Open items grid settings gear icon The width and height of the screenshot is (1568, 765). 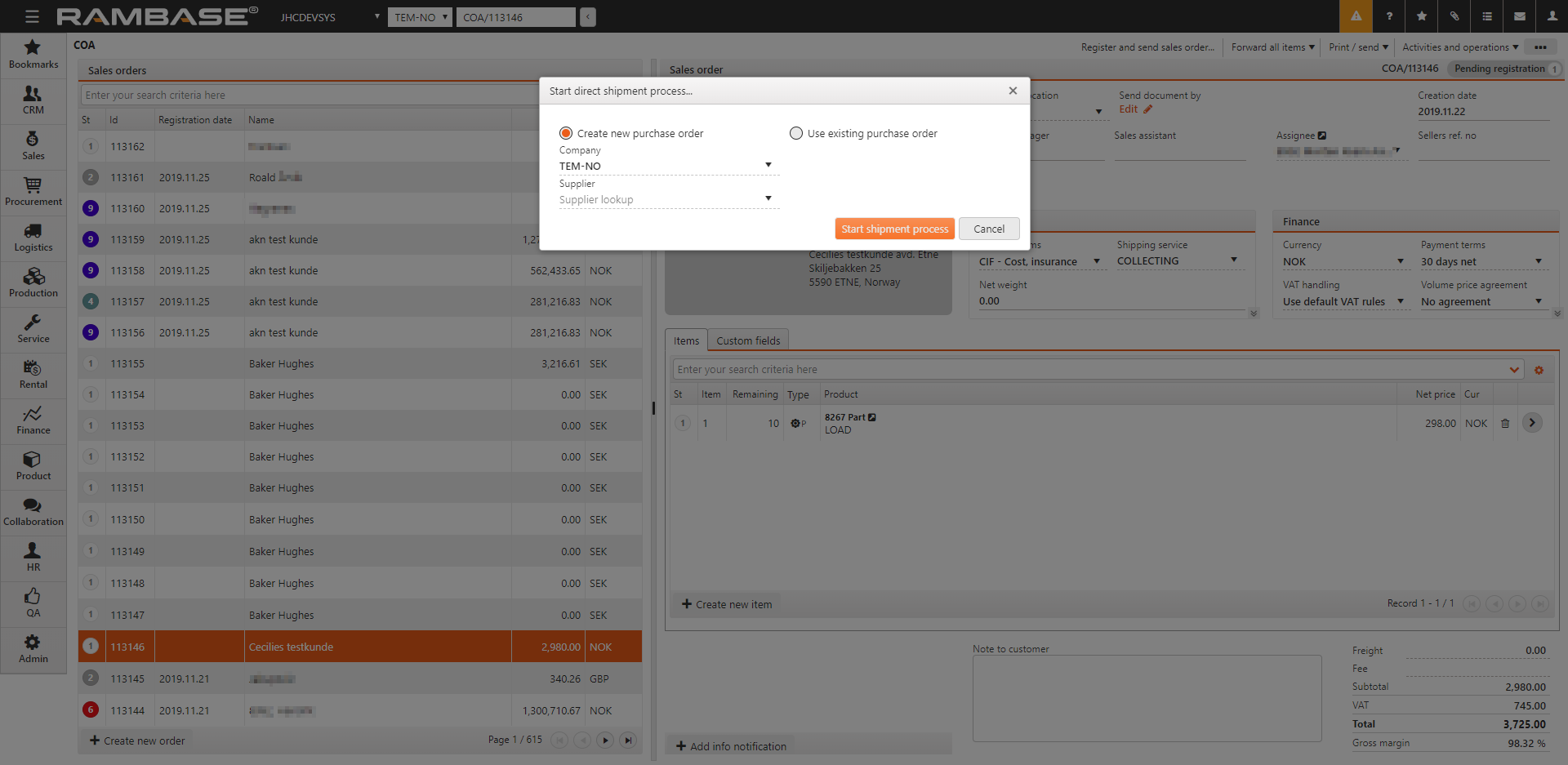(1539, 370)
